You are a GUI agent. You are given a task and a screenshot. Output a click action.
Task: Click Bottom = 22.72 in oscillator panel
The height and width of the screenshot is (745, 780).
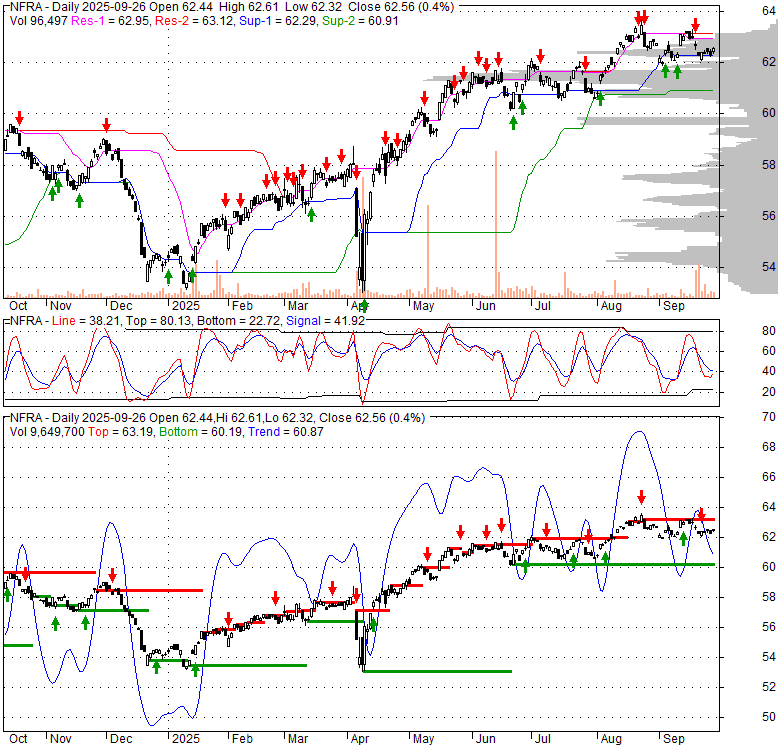click(239, 321)
